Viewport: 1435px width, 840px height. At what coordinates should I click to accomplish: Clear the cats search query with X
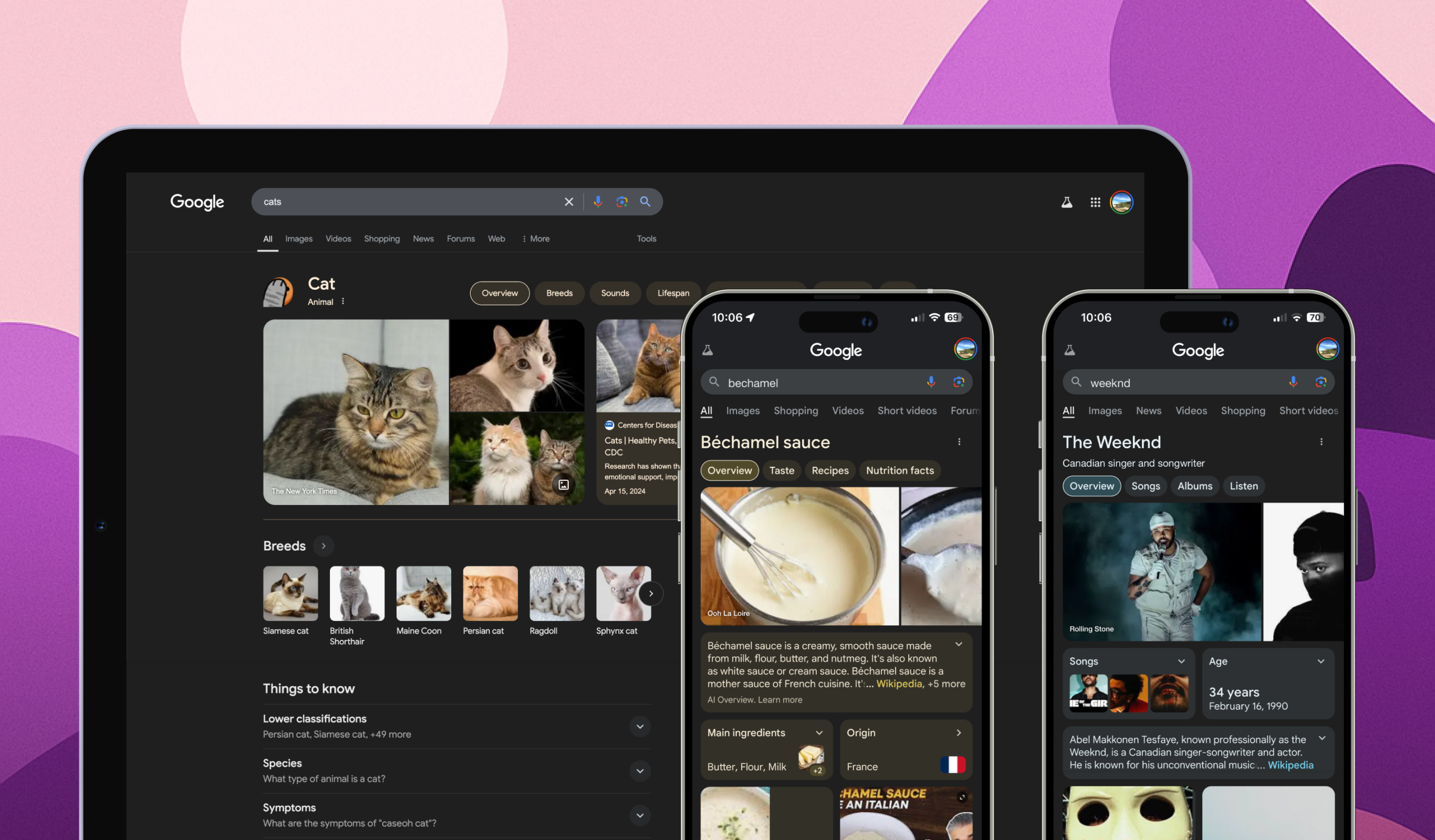pos(568,202)
